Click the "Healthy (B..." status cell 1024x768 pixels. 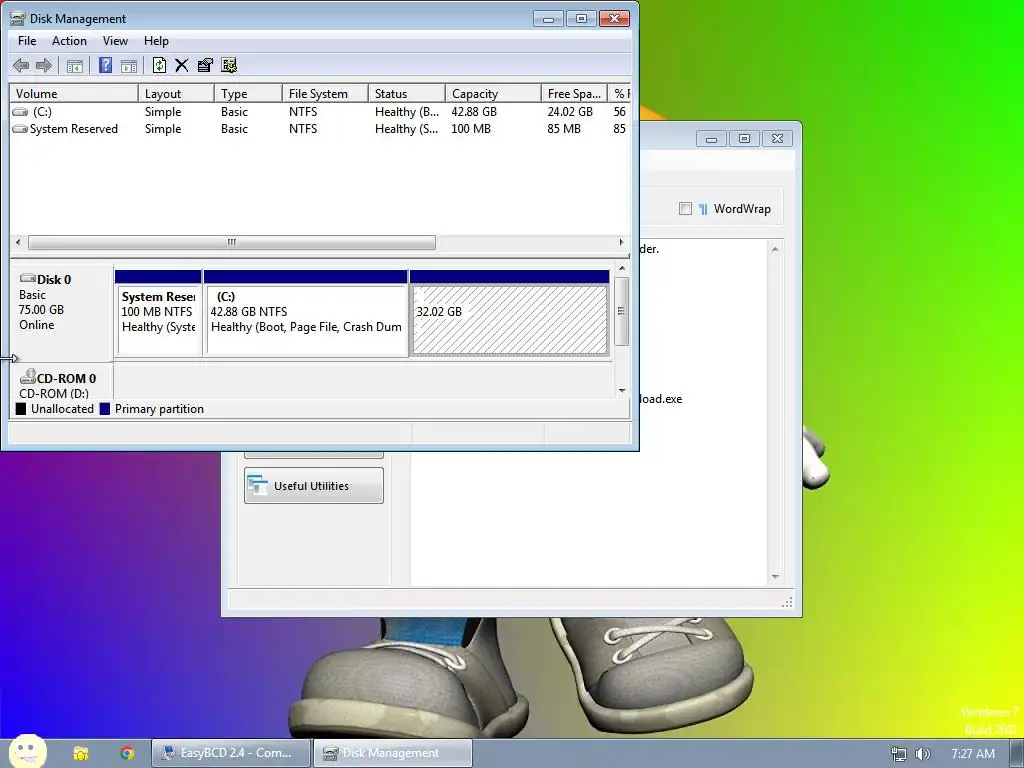(407, 112)
